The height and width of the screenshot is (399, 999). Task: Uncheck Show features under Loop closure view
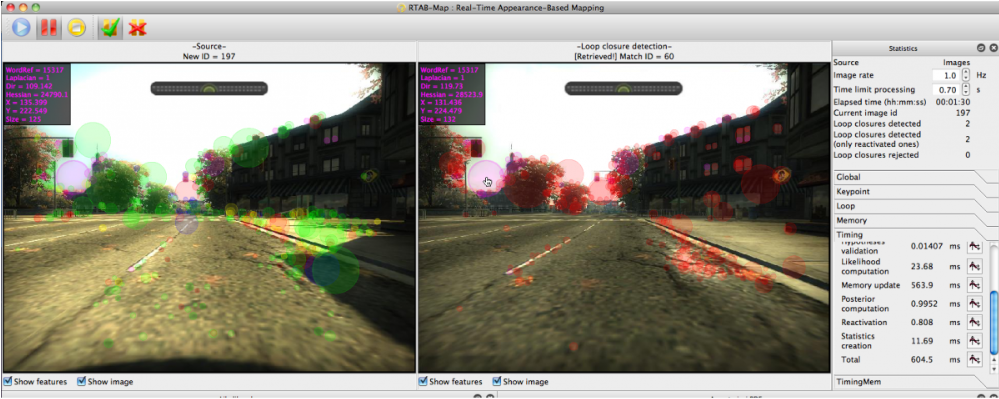451,382
